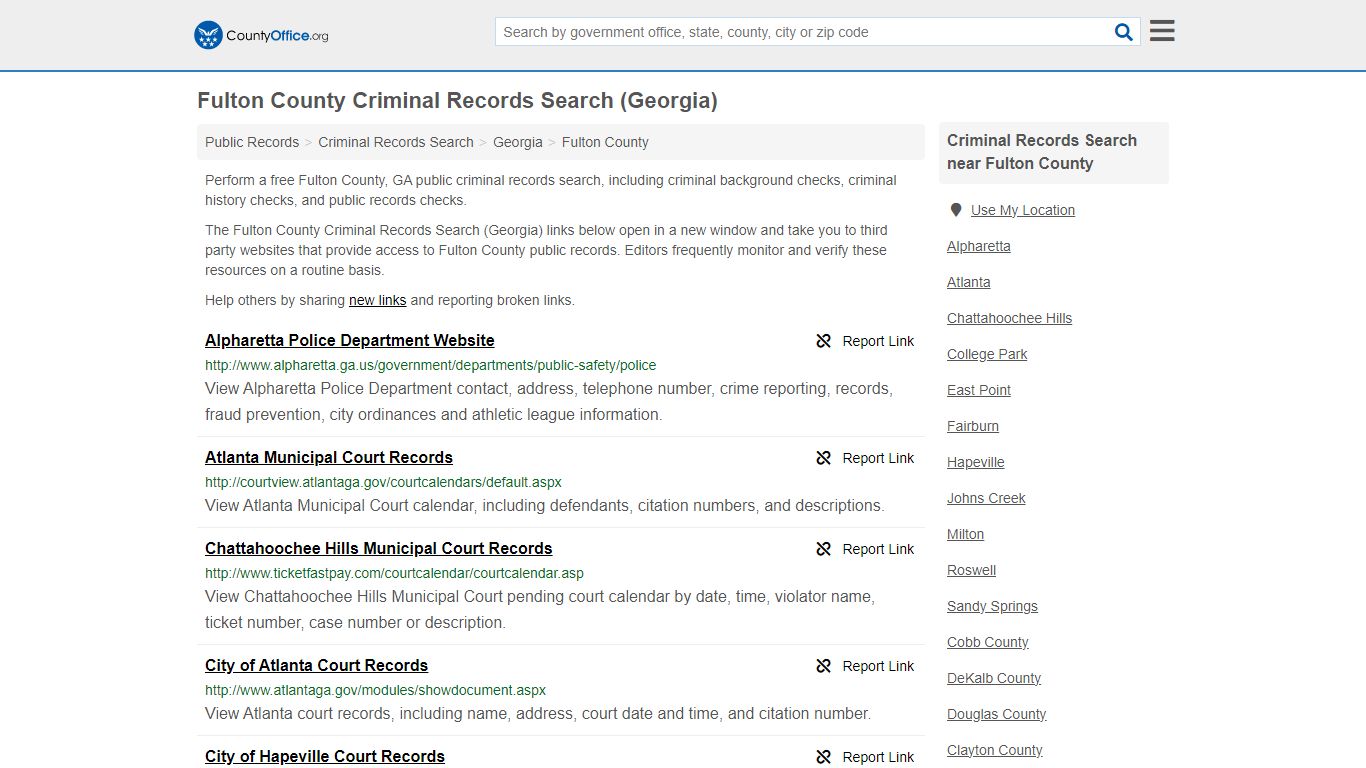Select the Fulton County breadcrumb
The width and height of the screenshot is (1366, 768).
coord(605,142)
